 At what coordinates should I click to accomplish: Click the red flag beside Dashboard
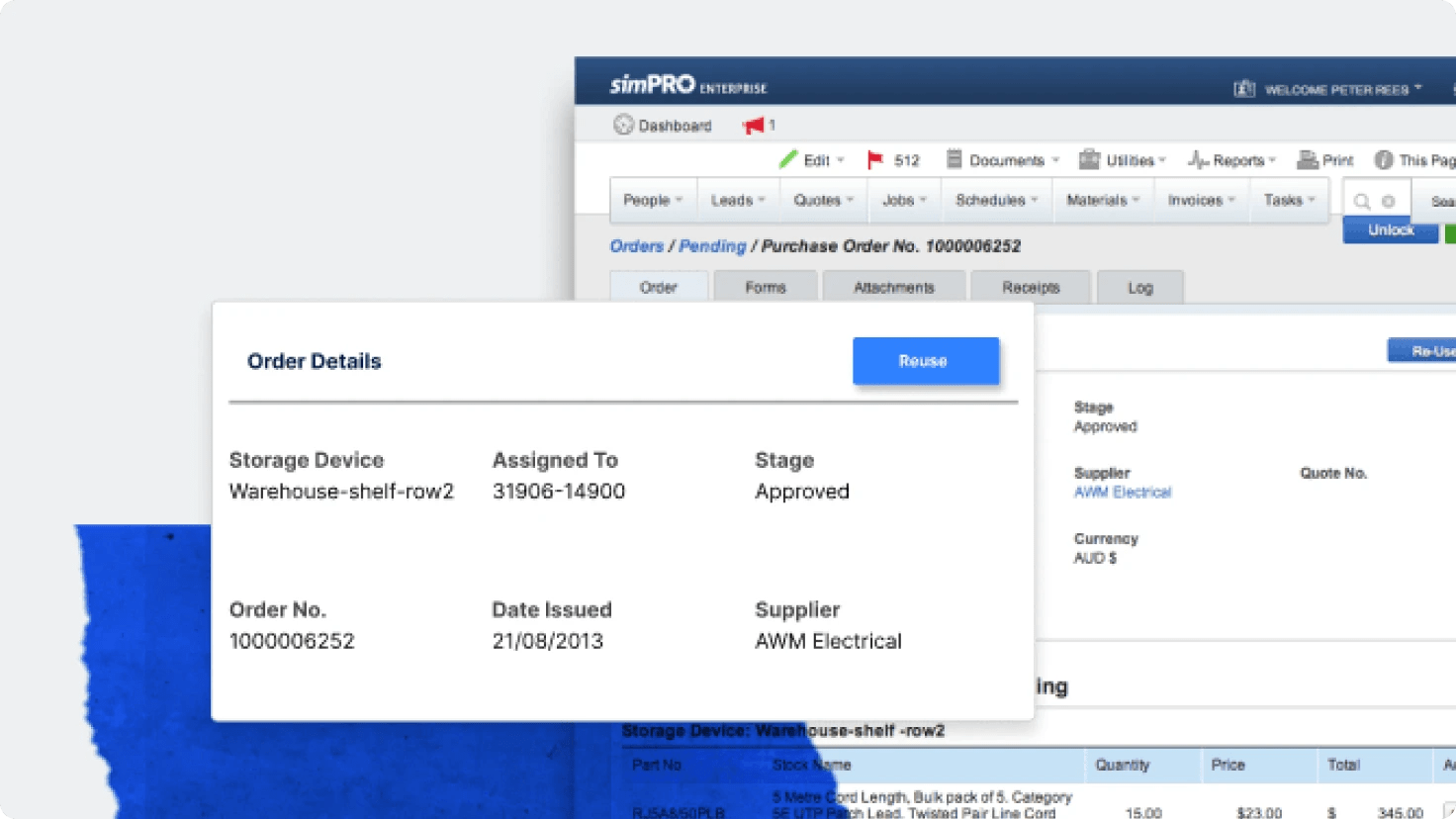pyautogui.click(x=755, y=125)
